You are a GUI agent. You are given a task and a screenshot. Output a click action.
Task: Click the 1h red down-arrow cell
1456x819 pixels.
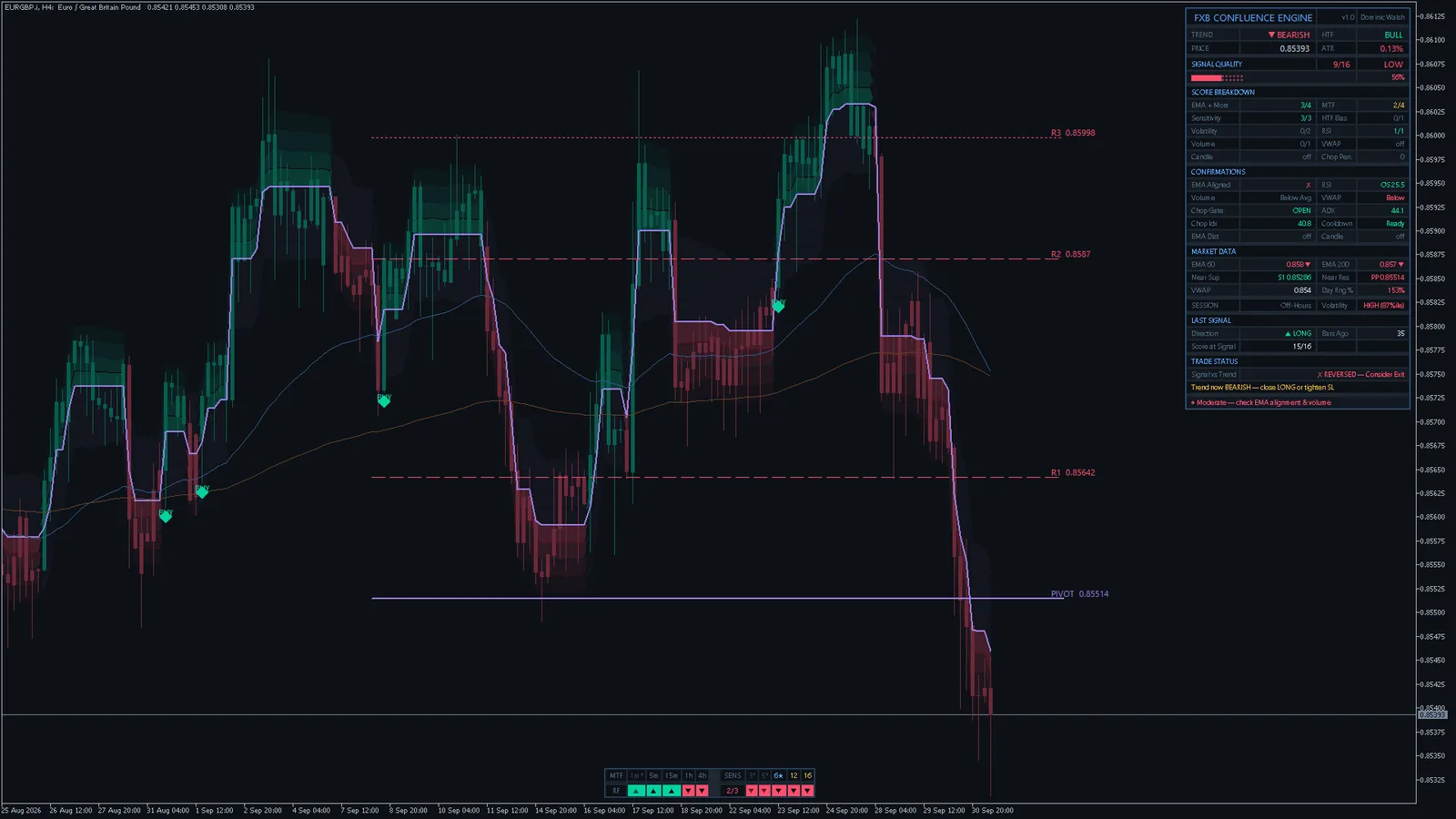[688, 791]
